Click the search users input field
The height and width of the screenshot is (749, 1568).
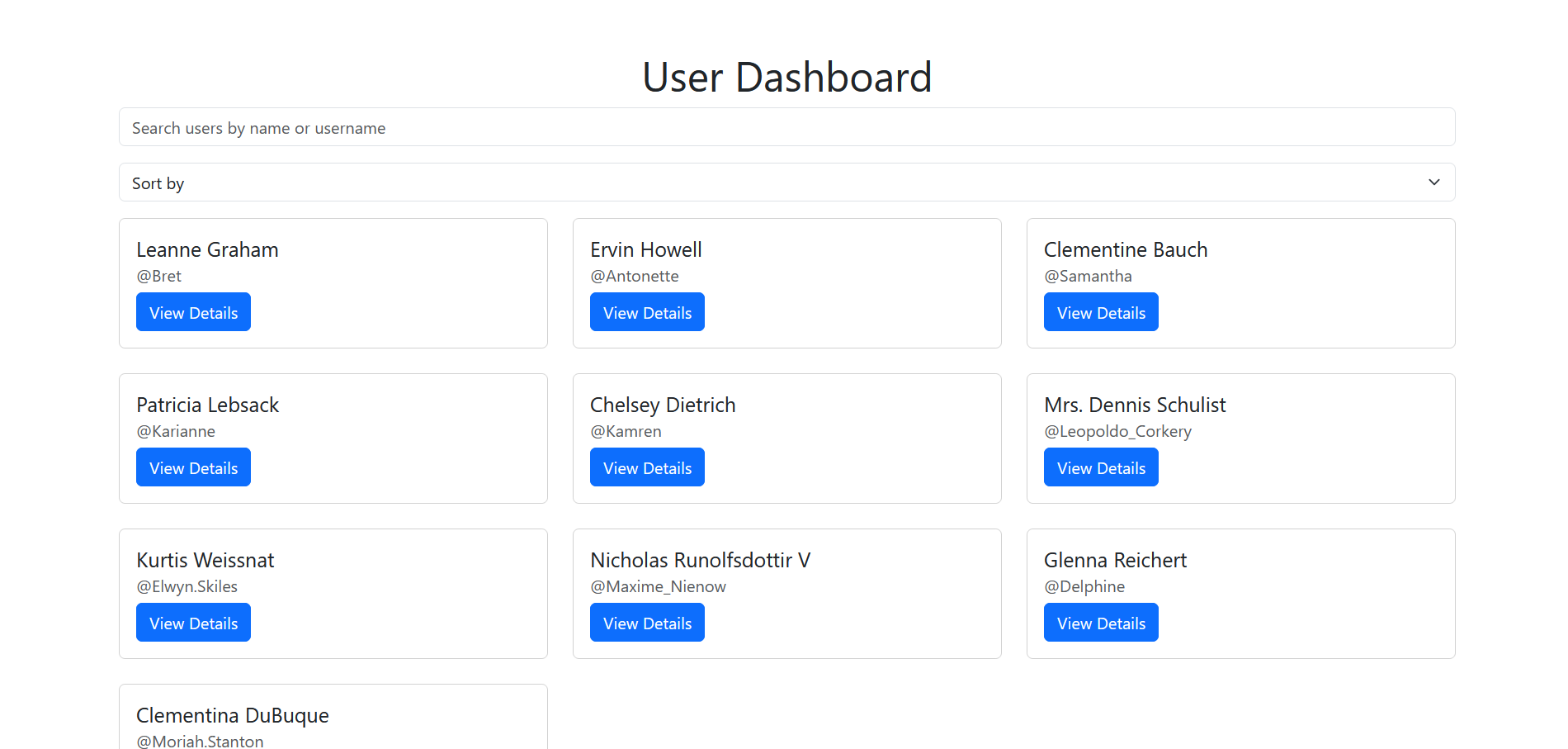pos(786,127)
